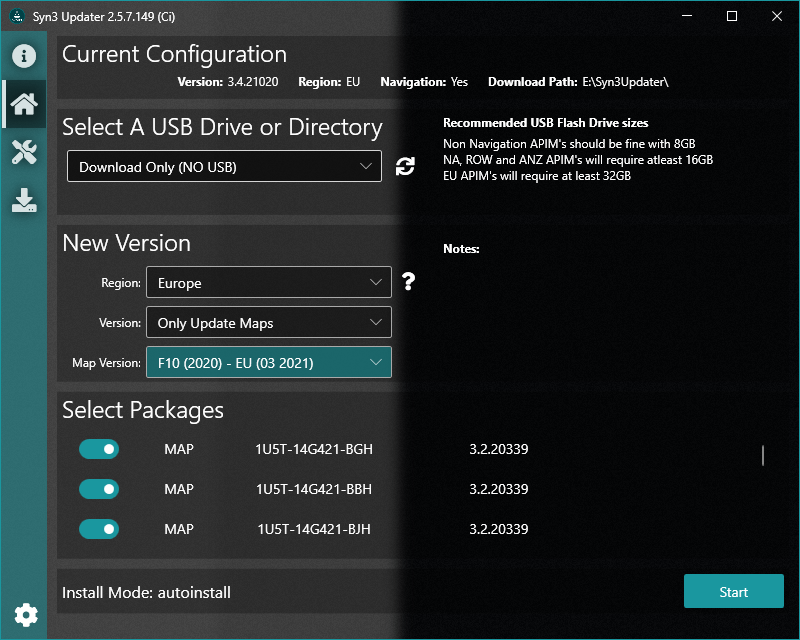Select the Home icon in the sidebar
Image resolution: width=800 pixels, height=640 pixels.
[x=24, y=103]
